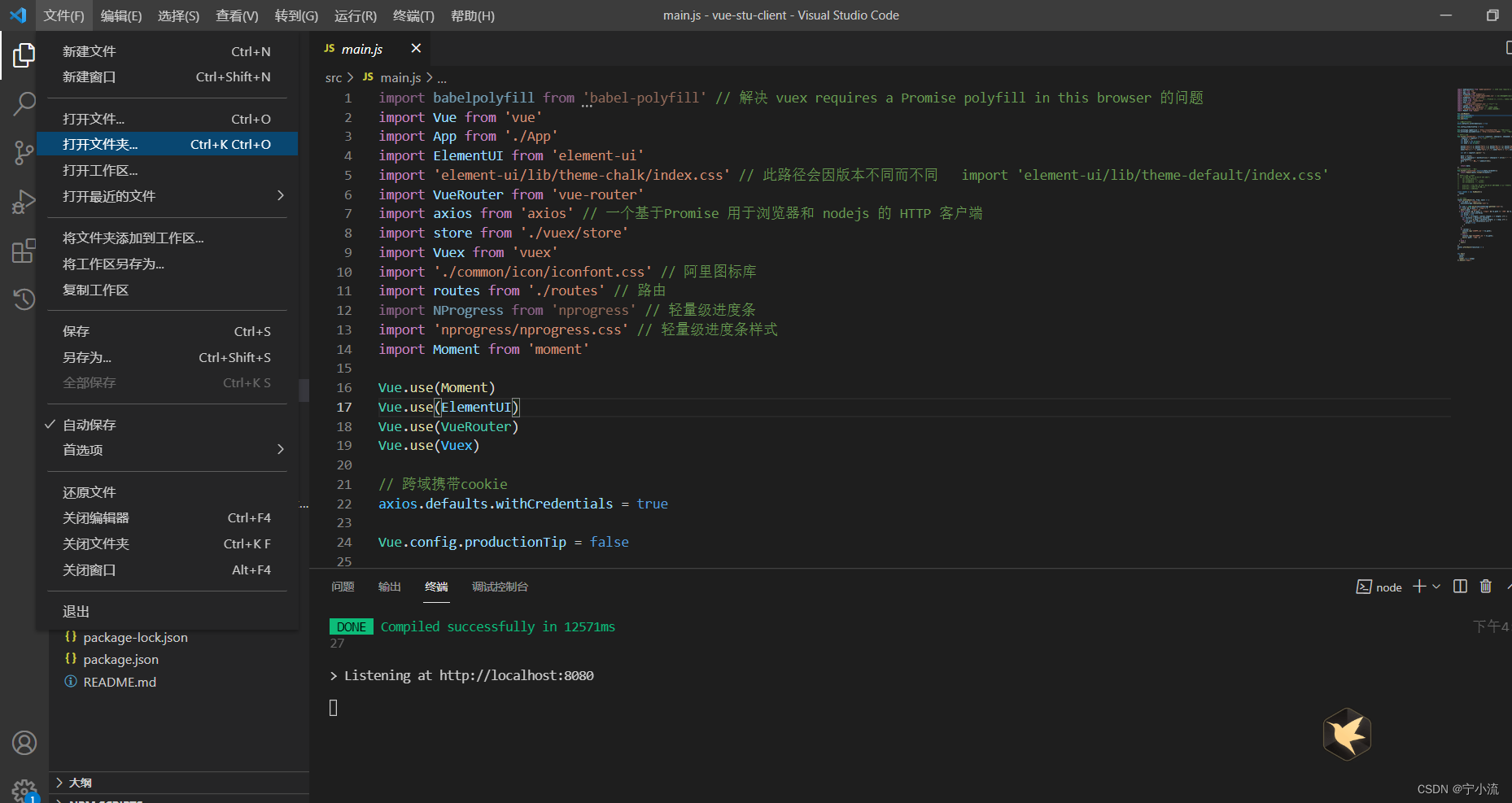Viewport: 1512px width, 803px height.
Task: Open the Accounts icon in activity bar
Action: (x=24, y=743)
